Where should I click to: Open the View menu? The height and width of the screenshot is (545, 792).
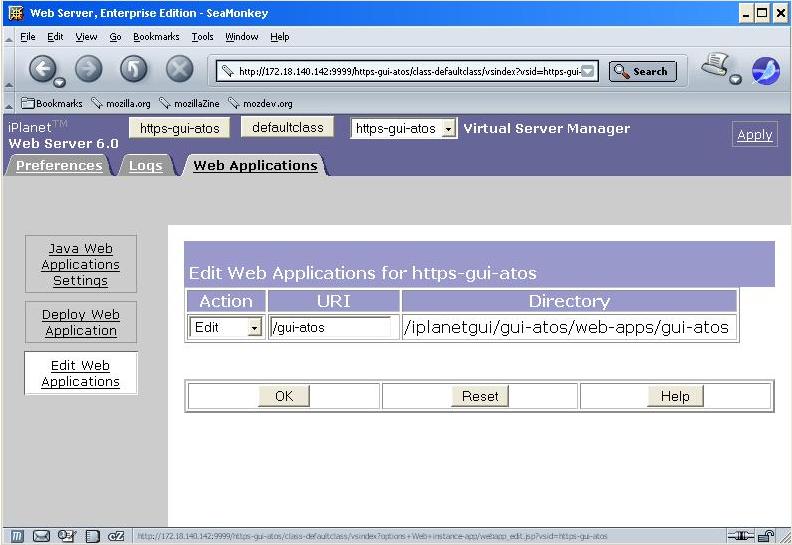(x=86, y=37)
